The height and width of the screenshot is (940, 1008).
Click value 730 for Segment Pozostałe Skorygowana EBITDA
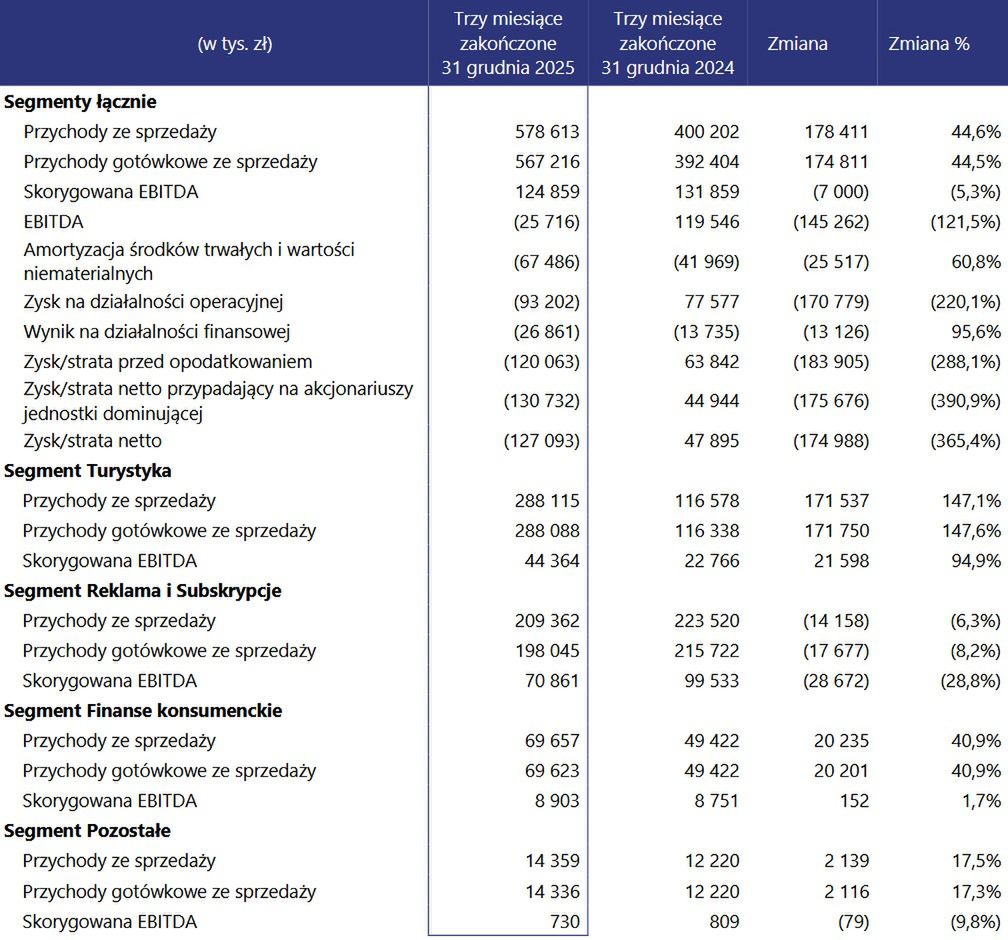coord(566,920)
